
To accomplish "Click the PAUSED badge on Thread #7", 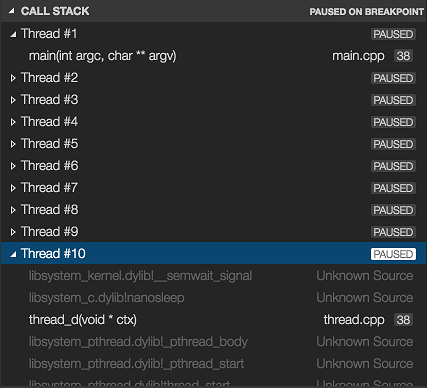I will [393, 188].
